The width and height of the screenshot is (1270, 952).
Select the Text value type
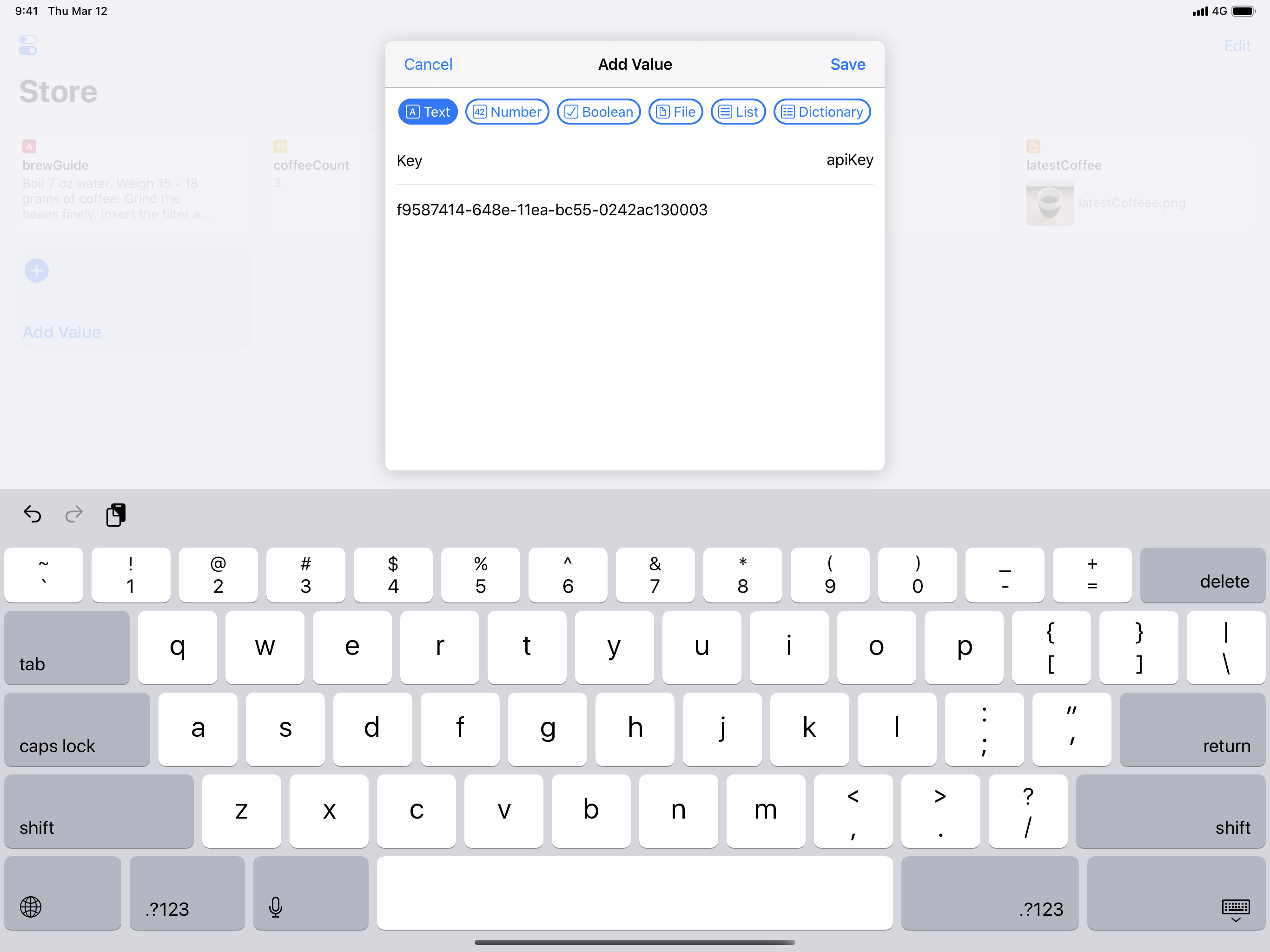(x=428, y=112)
